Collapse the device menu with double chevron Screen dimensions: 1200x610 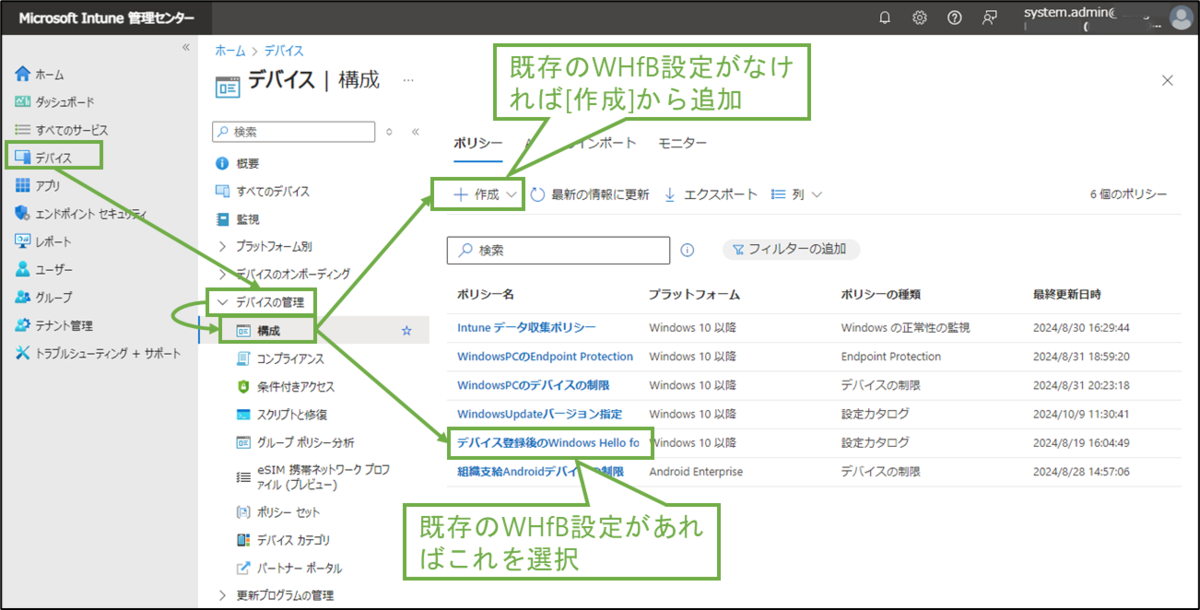(x=415, y=131)
